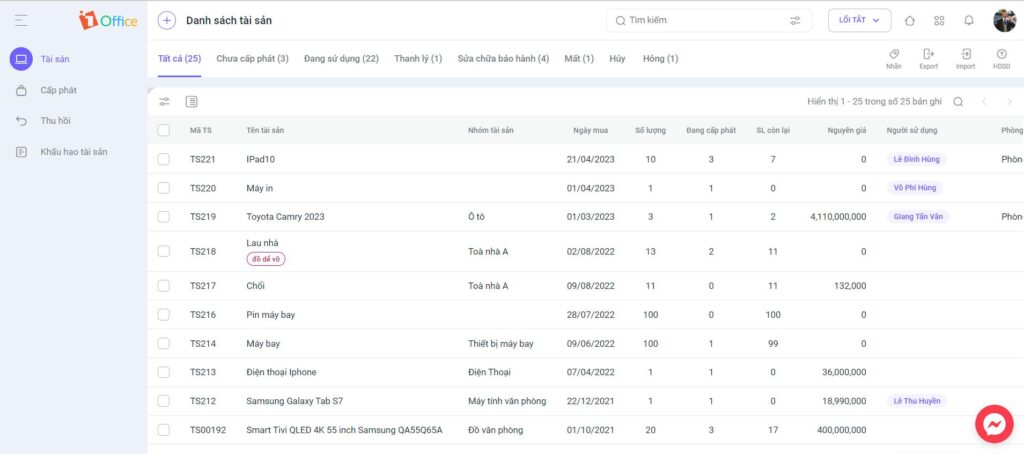This screenshot has width=1024, height=454.
Task: Click the Export icon
Action: point(928,59)
